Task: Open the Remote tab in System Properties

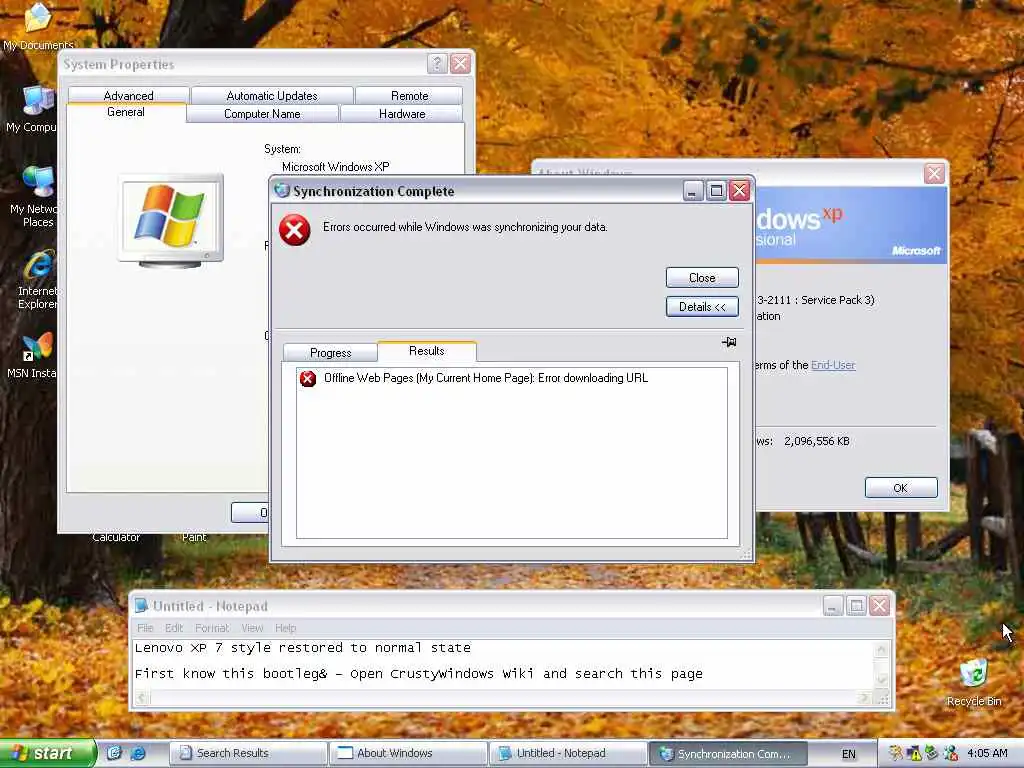Action: pyautogui.click(x=409, y=95)
